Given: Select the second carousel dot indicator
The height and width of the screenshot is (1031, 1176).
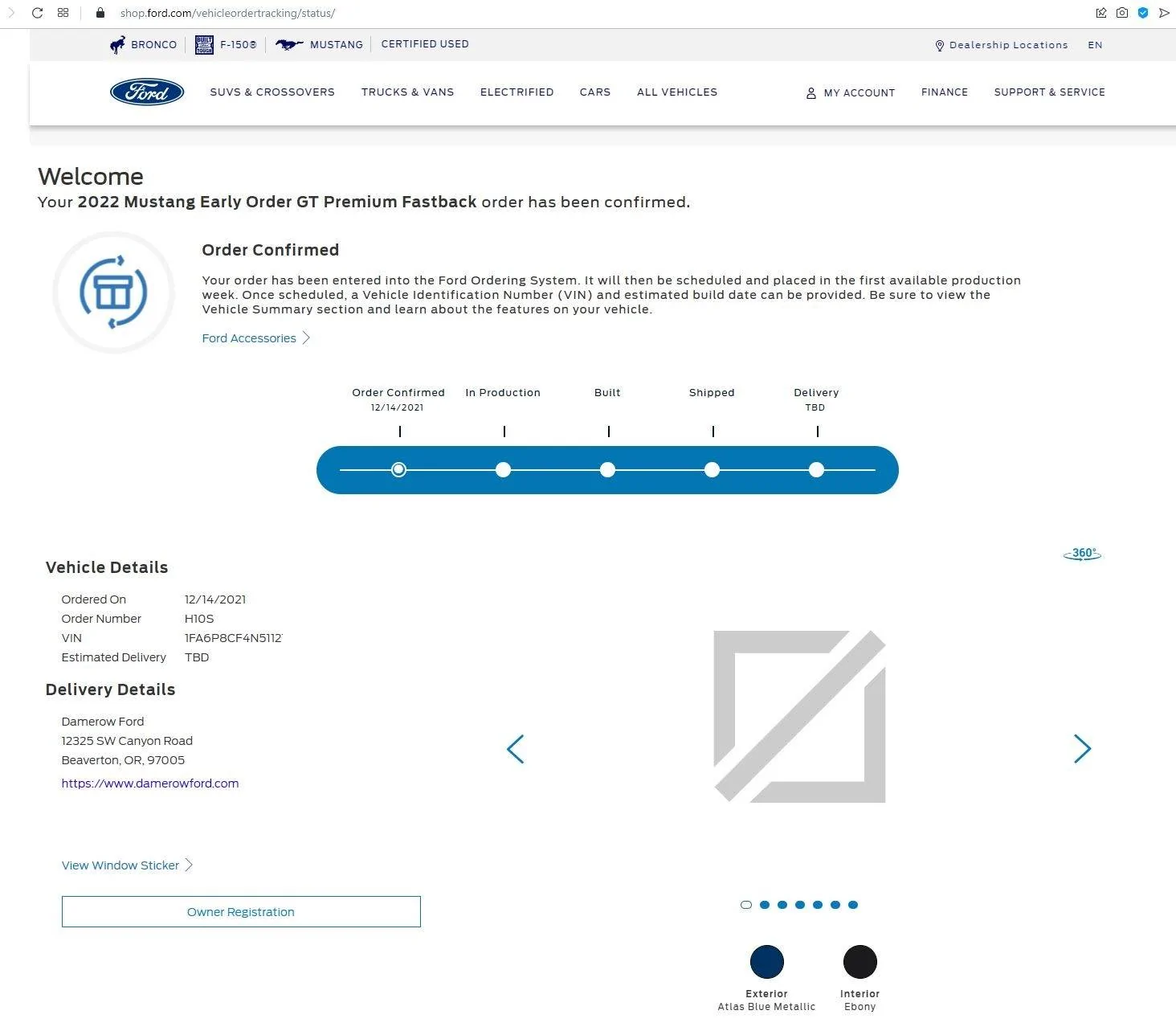Looking at the screenshot, I should point(765,905).
